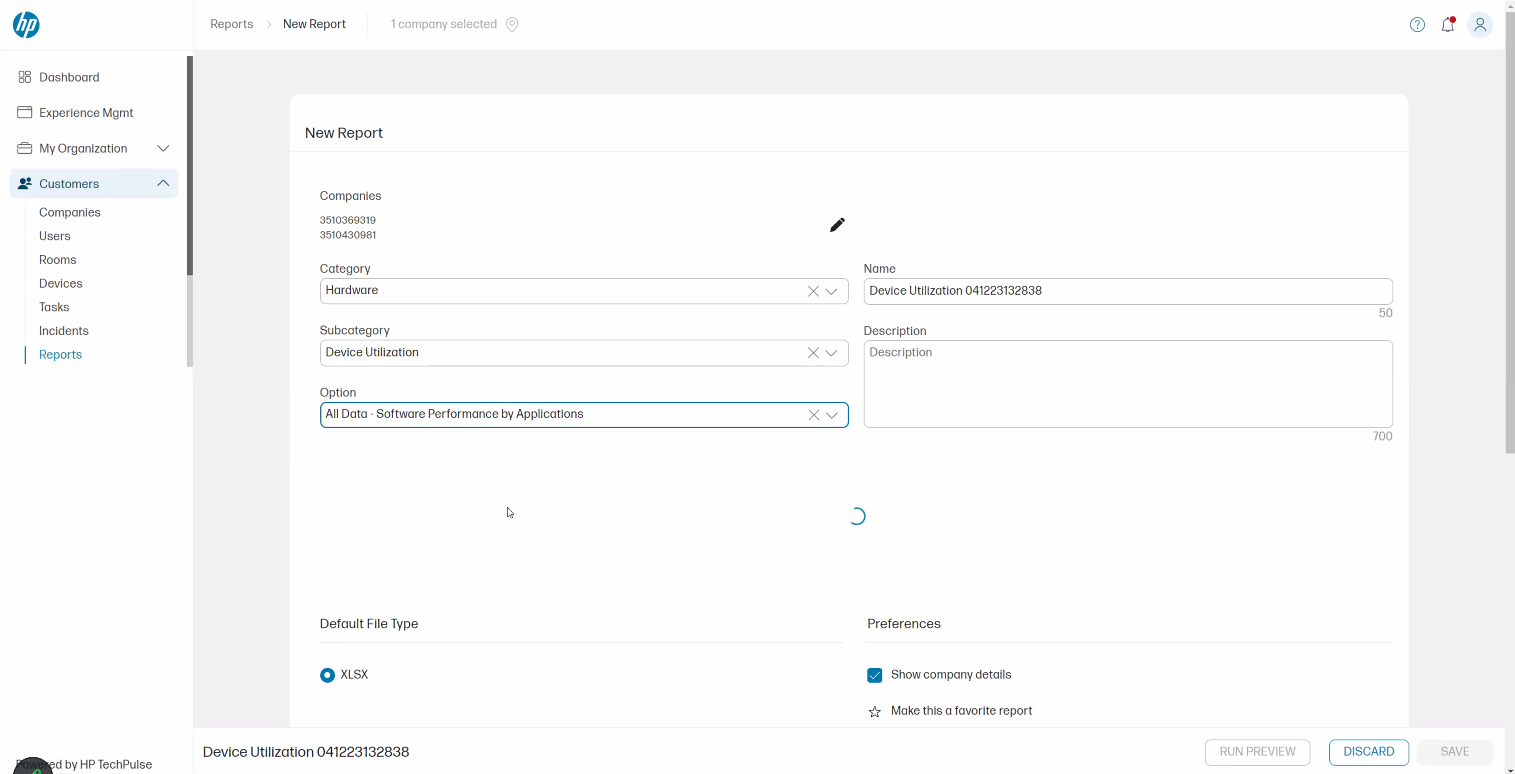Clear the Category field using its X icon
The height and width of the screenshot is (774, 1515).
pos(813,291)
